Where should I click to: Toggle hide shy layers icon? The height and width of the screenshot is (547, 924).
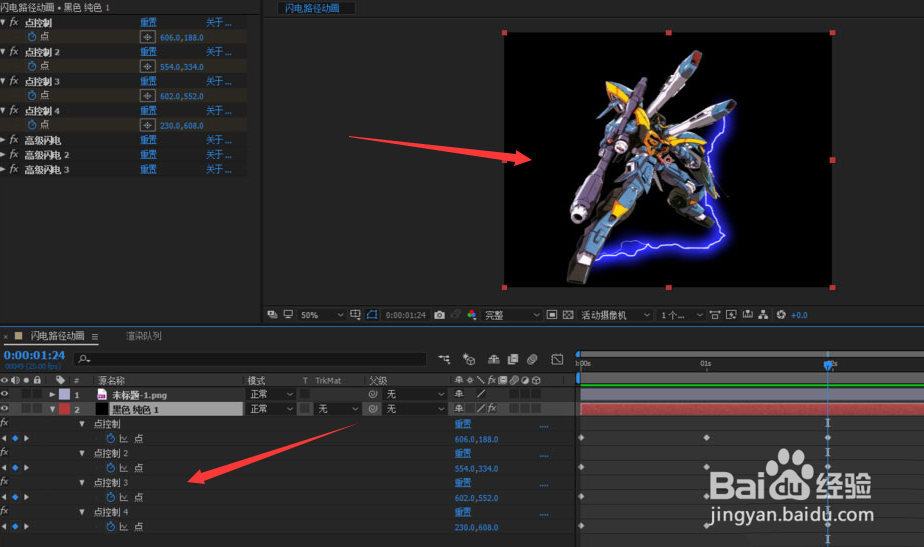coord(494,359)
